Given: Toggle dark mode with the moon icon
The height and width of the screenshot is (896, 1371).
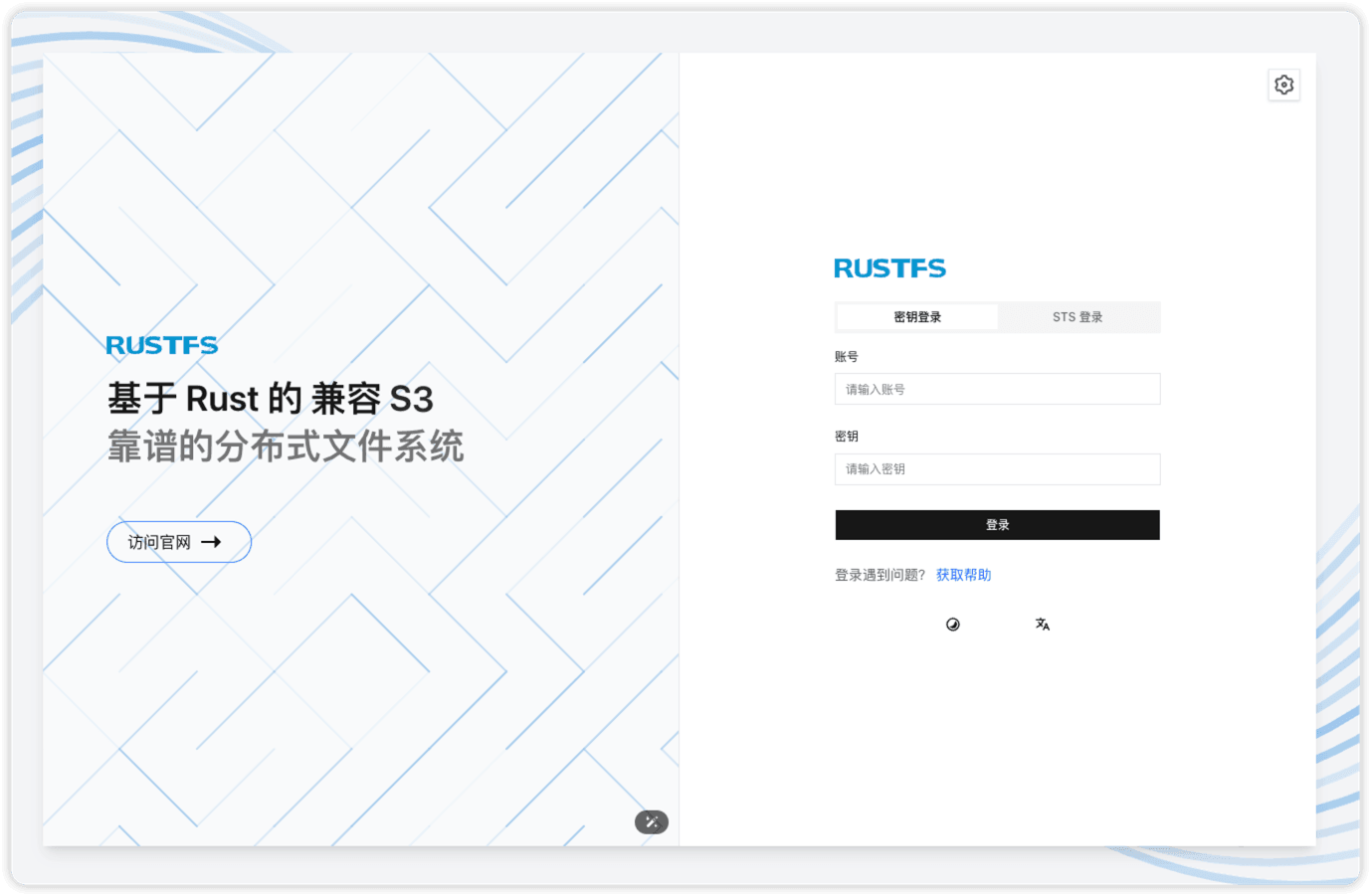Looking at the screenshot, I should [x=952, y=624].
